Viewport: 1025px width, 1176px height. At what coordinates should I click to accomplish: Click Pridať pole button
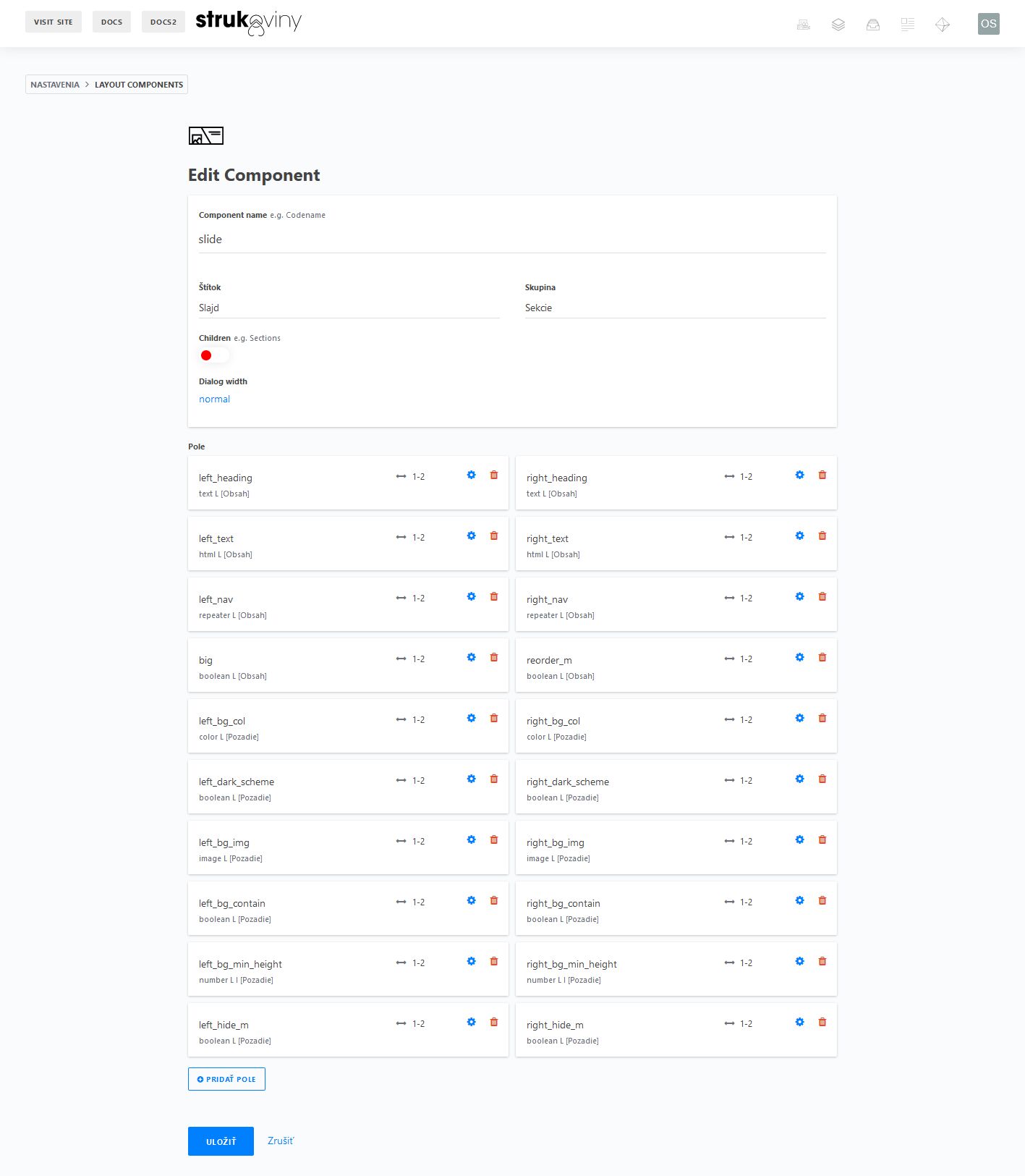coord(226,1079)
